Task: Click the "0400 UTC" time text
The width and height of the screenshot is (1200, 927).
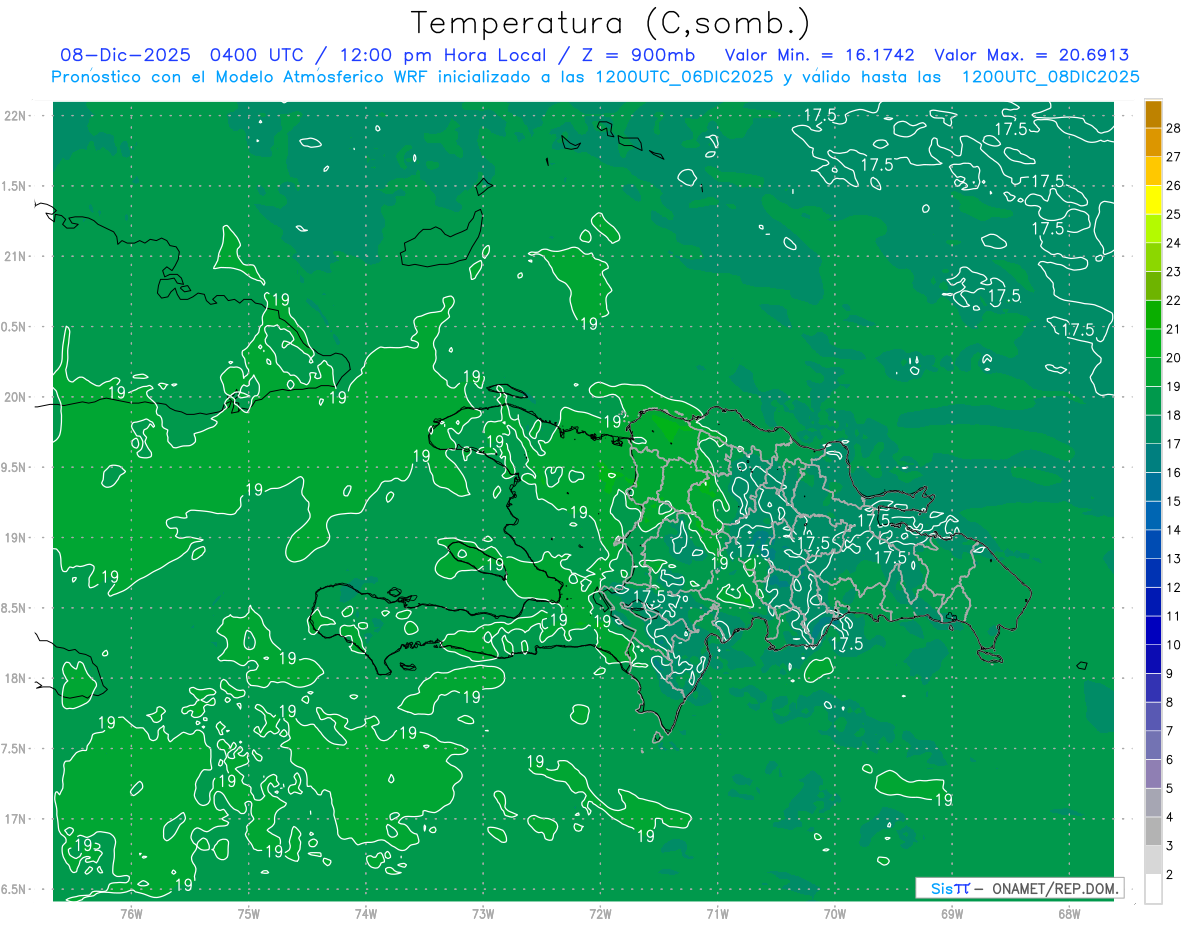Action: tap(259, 55)
